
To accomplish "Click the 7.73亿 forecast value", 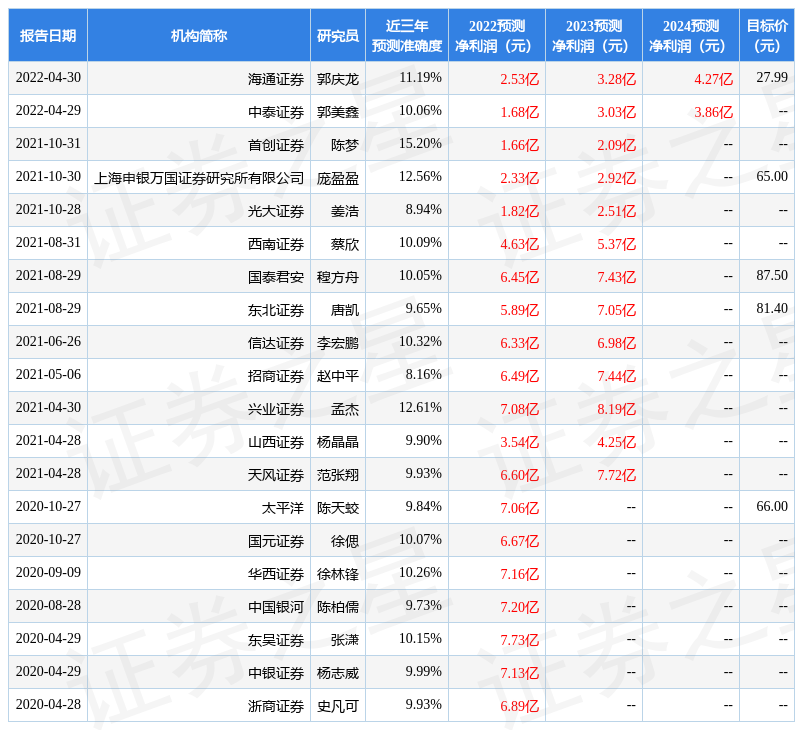I will [x=520, y=640].
